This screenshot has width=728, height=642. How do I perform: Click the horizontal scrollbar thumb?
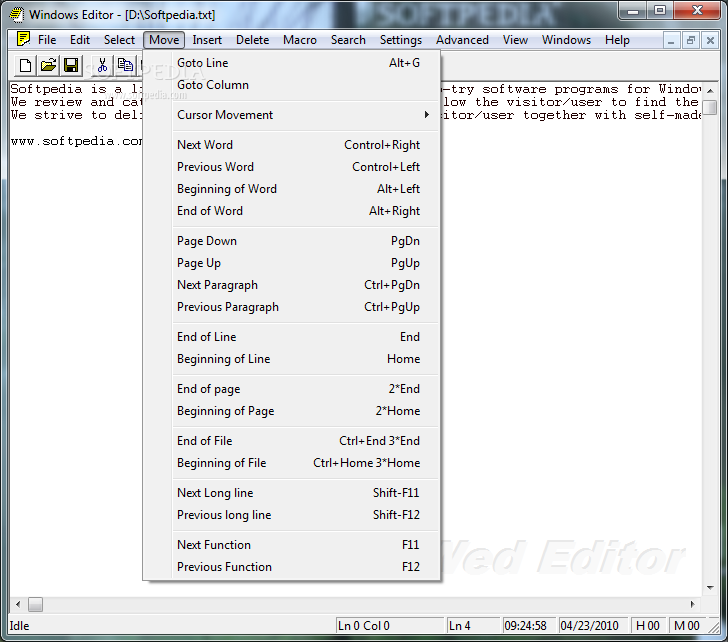35,604
